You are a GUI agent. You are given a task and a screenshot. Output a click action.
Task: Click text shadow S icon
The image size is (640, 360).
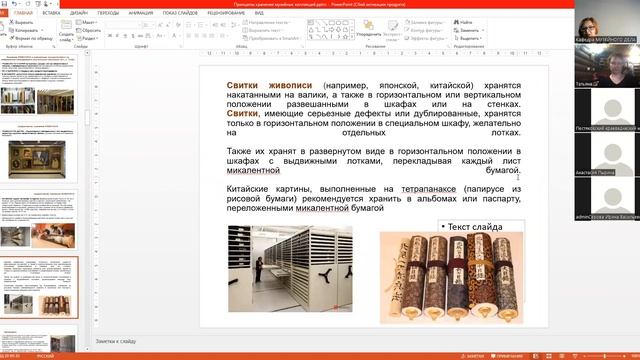[x=133, y=36]
